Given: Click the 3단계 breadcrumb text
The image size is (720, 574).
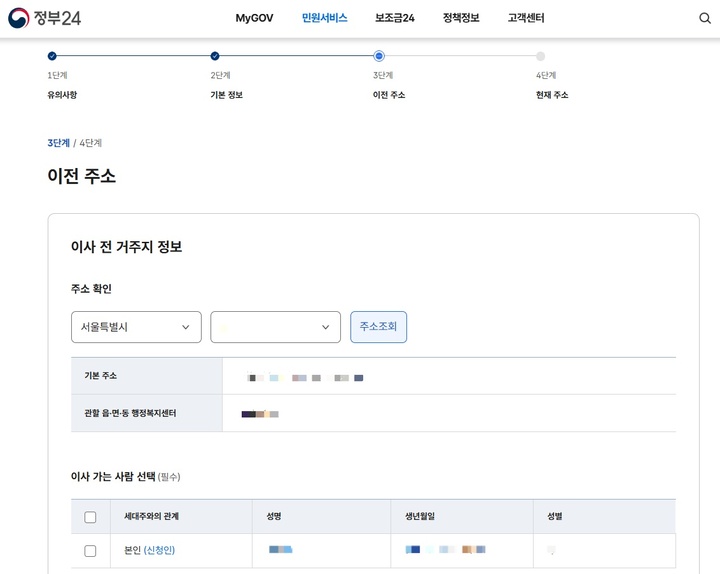Looking at the screenshot, I should 58,143.
